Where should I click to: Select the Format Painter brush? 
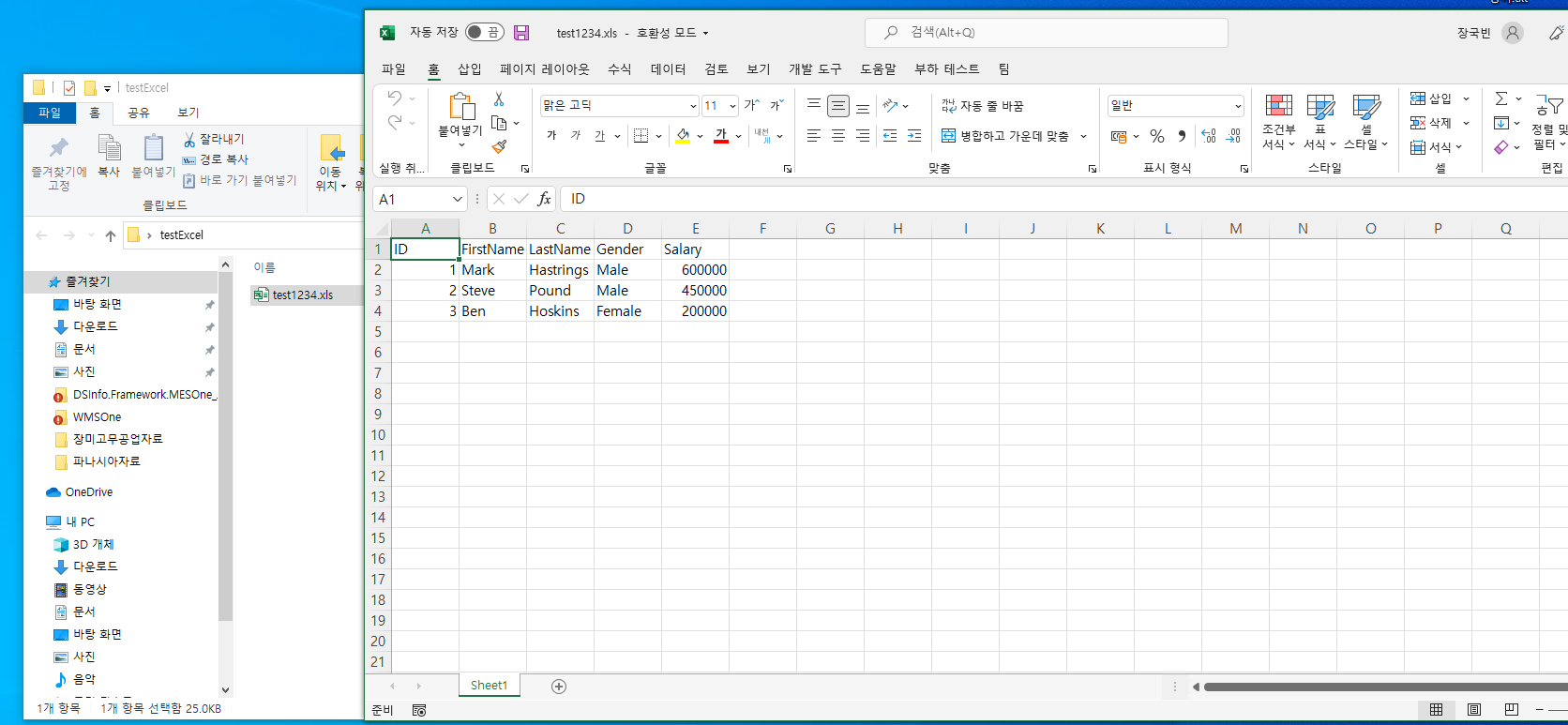point(499,146)
